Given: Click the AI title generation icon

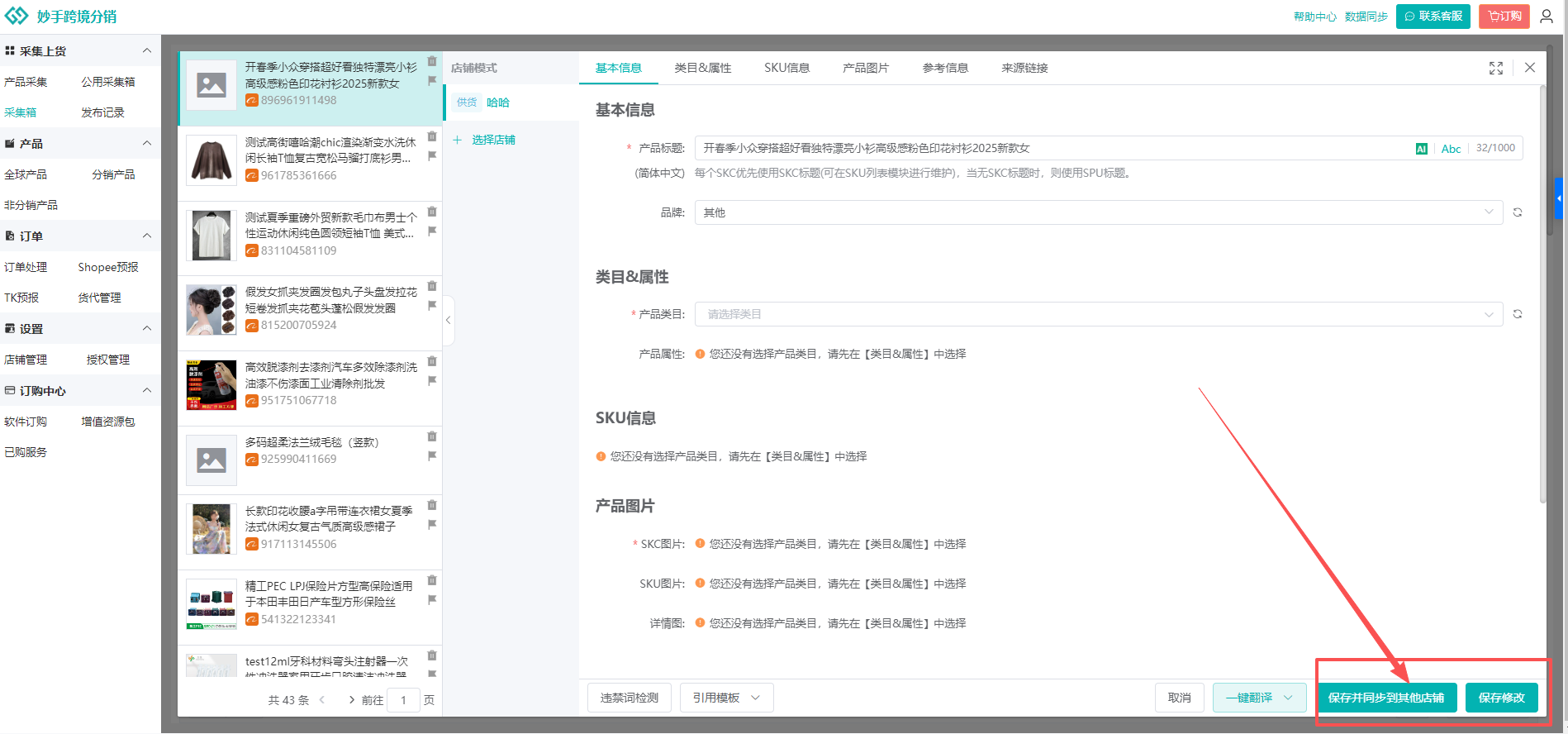Looking at the screenshot, I should tap(1421, 149).
